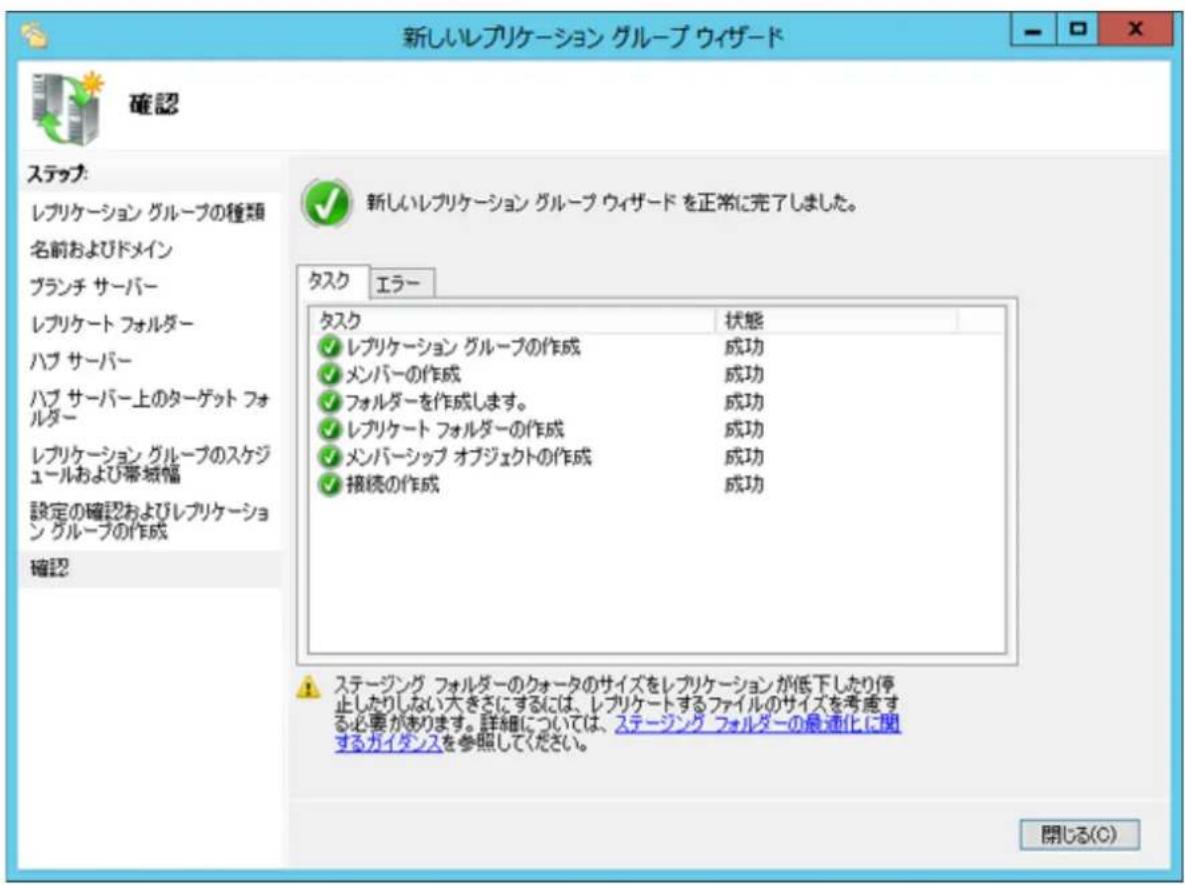Click the 状態 column header
This screenshot has height=885, width=1185.
pos(836,320)
